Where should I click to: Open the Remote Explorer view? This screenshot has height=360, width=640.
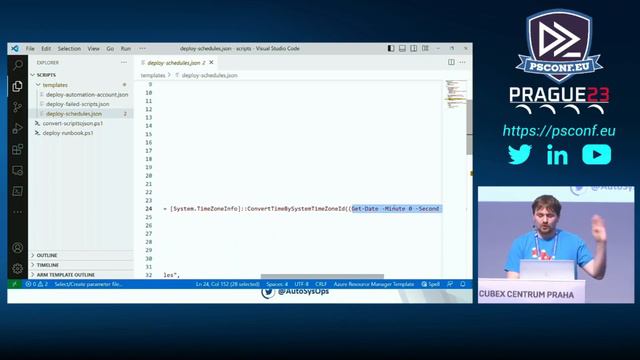(18, 170)
